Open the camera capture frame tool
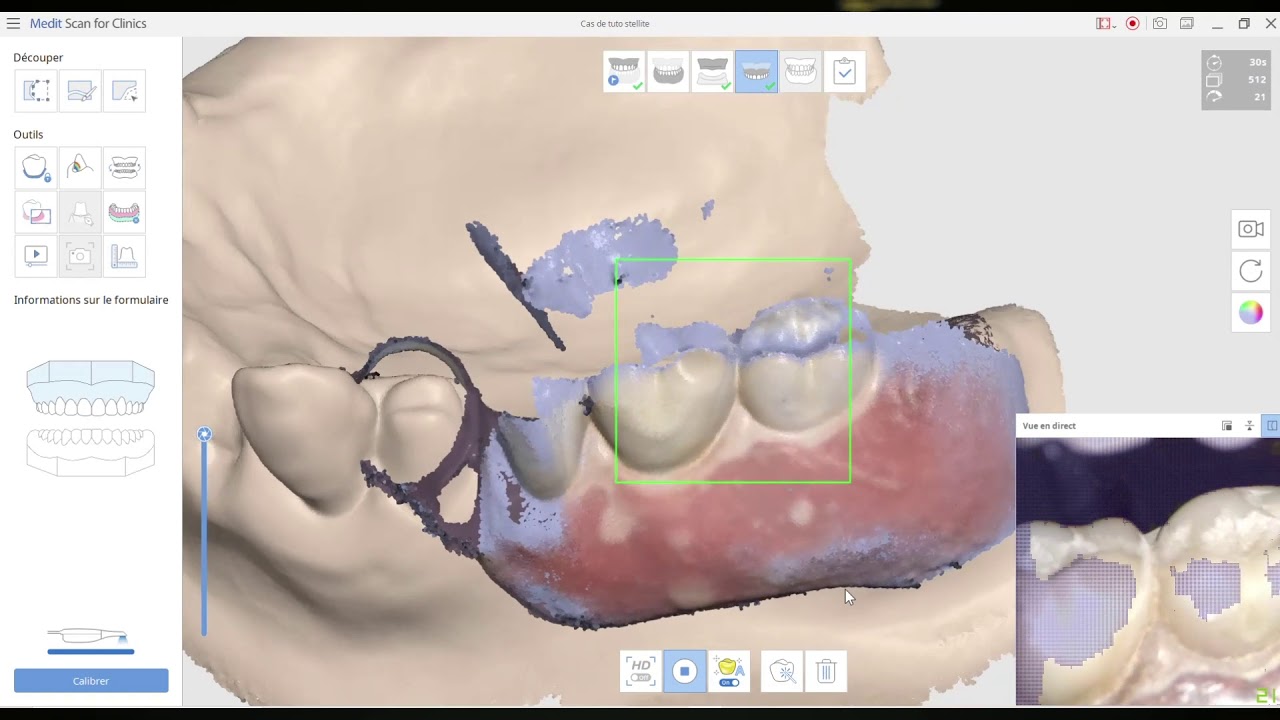 tap(80, 256)
